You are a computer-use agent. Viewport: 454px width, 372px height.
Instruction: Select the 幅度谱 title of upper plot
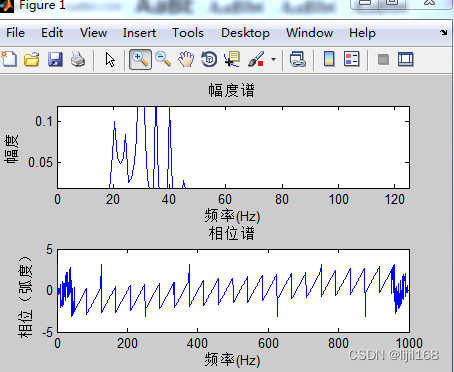pos(231,90)
